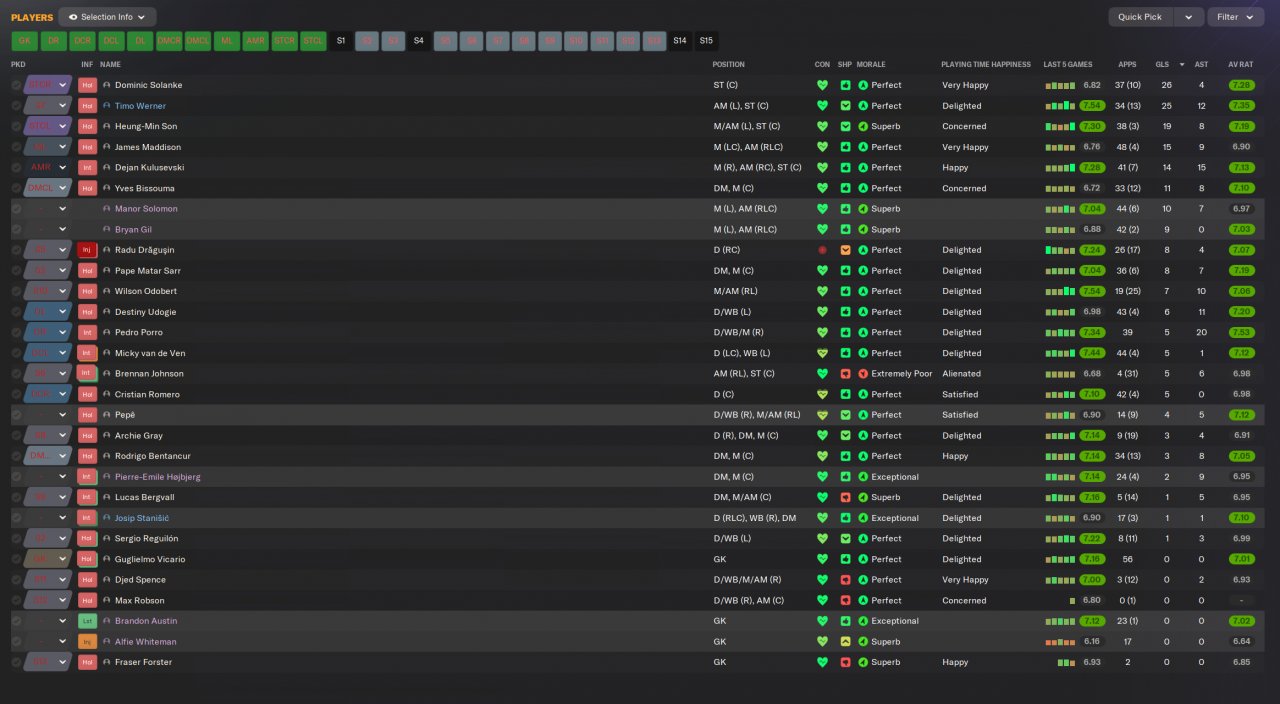The width and height of the screenshot is (1280, 704).
Task: Sort by the MORALE column header
Action: pyautogui.click(x=871, y=65)
